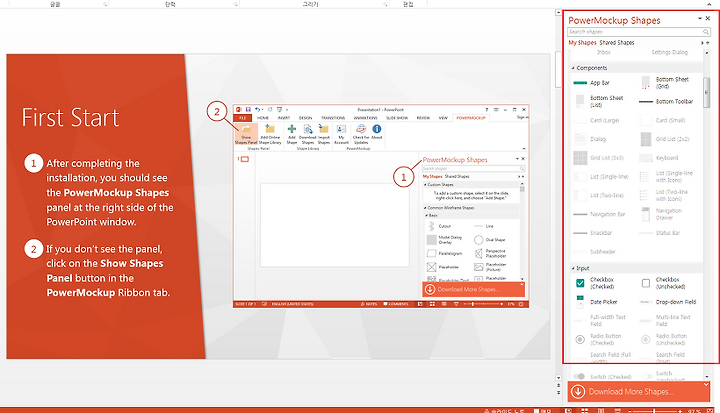Viewport: 720px width, 413px height.
Task: Click slide area scroll-down arrow
Action: (x=558, y=378)
